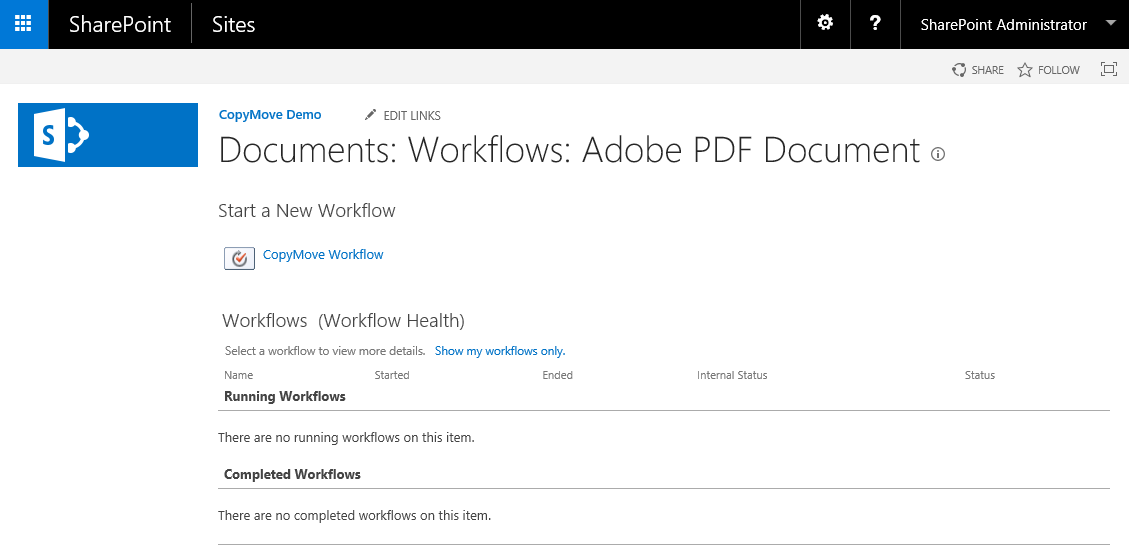This screenshot has width=1129, height=552.
Task: Go to the SharePoint home link
Action: point(120,24)
